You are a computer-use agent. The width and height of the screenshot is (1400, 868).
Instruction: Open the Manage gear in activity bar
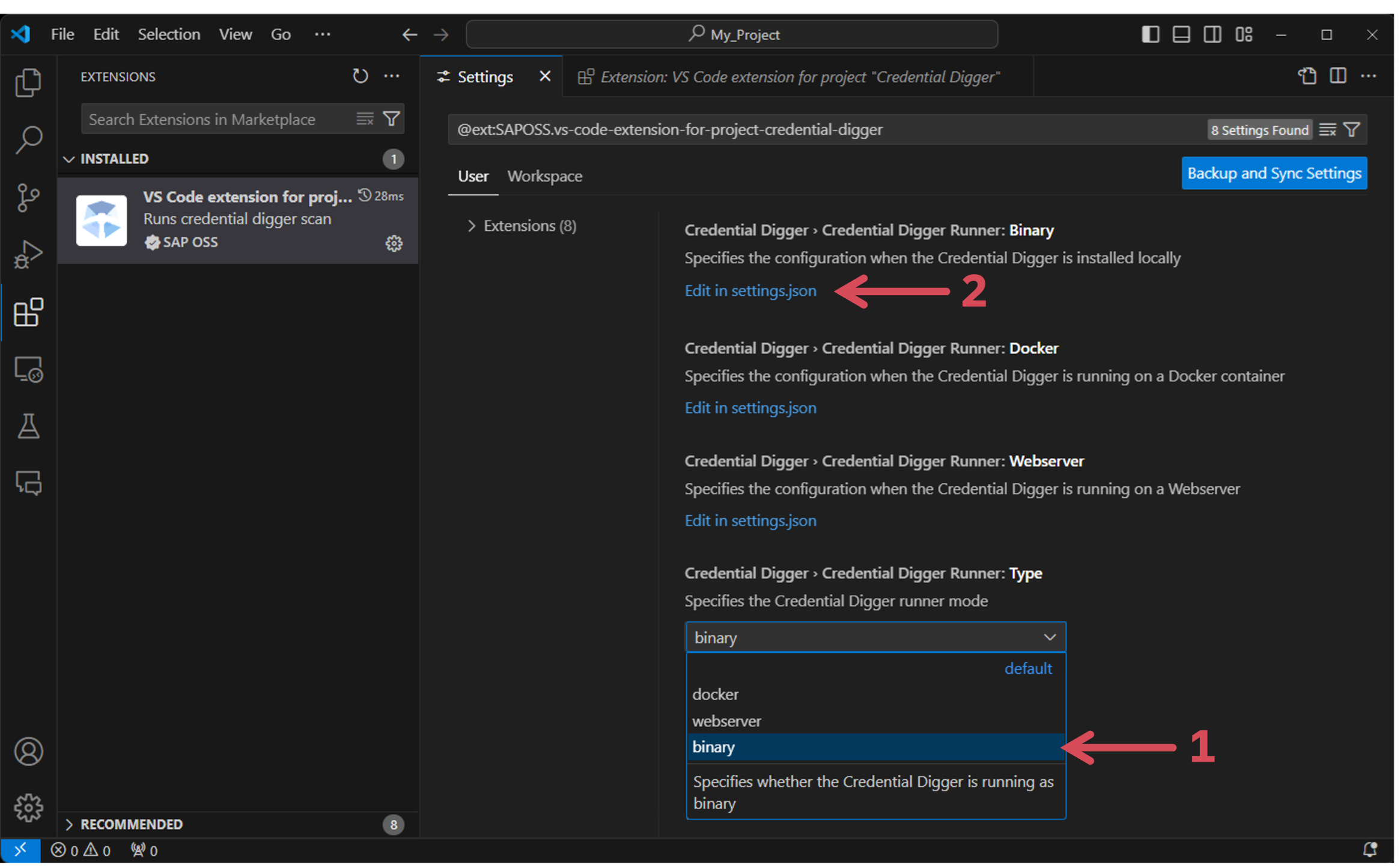(28, 808)
